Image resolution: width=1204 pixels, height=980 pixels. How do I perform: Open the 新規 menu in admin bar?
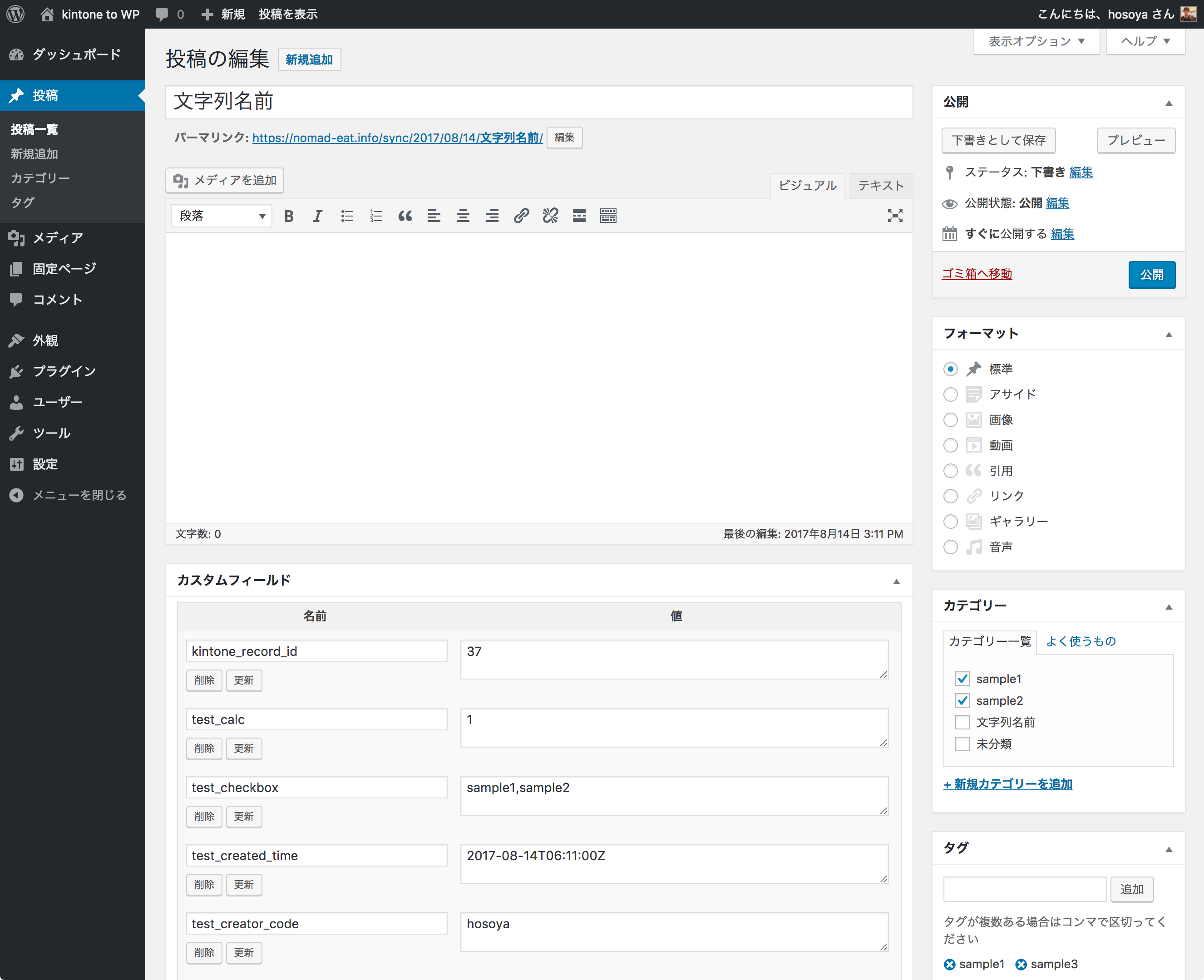[223, 14]
